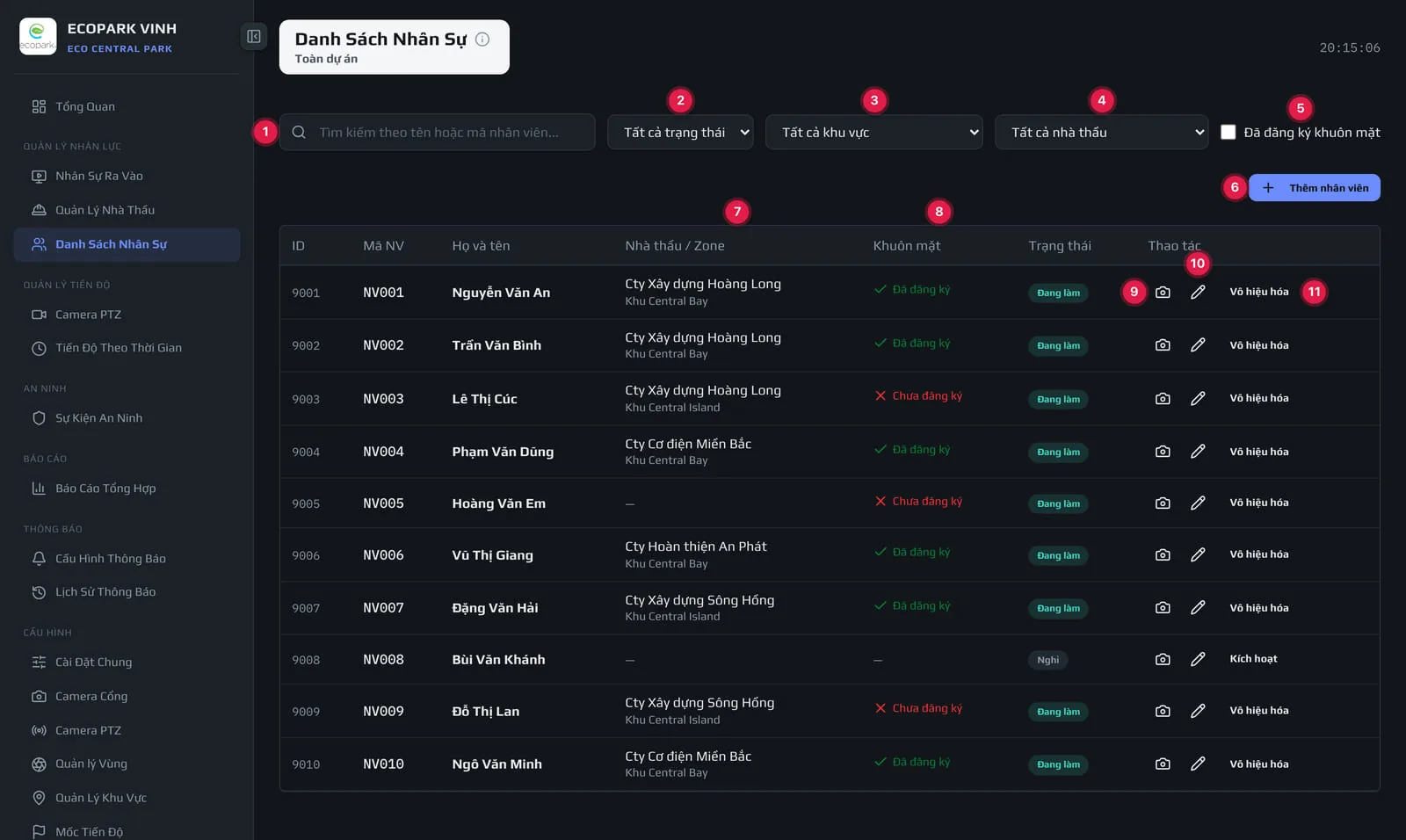Open Tiến Độ Theo Thời Gian menu item

127,348
